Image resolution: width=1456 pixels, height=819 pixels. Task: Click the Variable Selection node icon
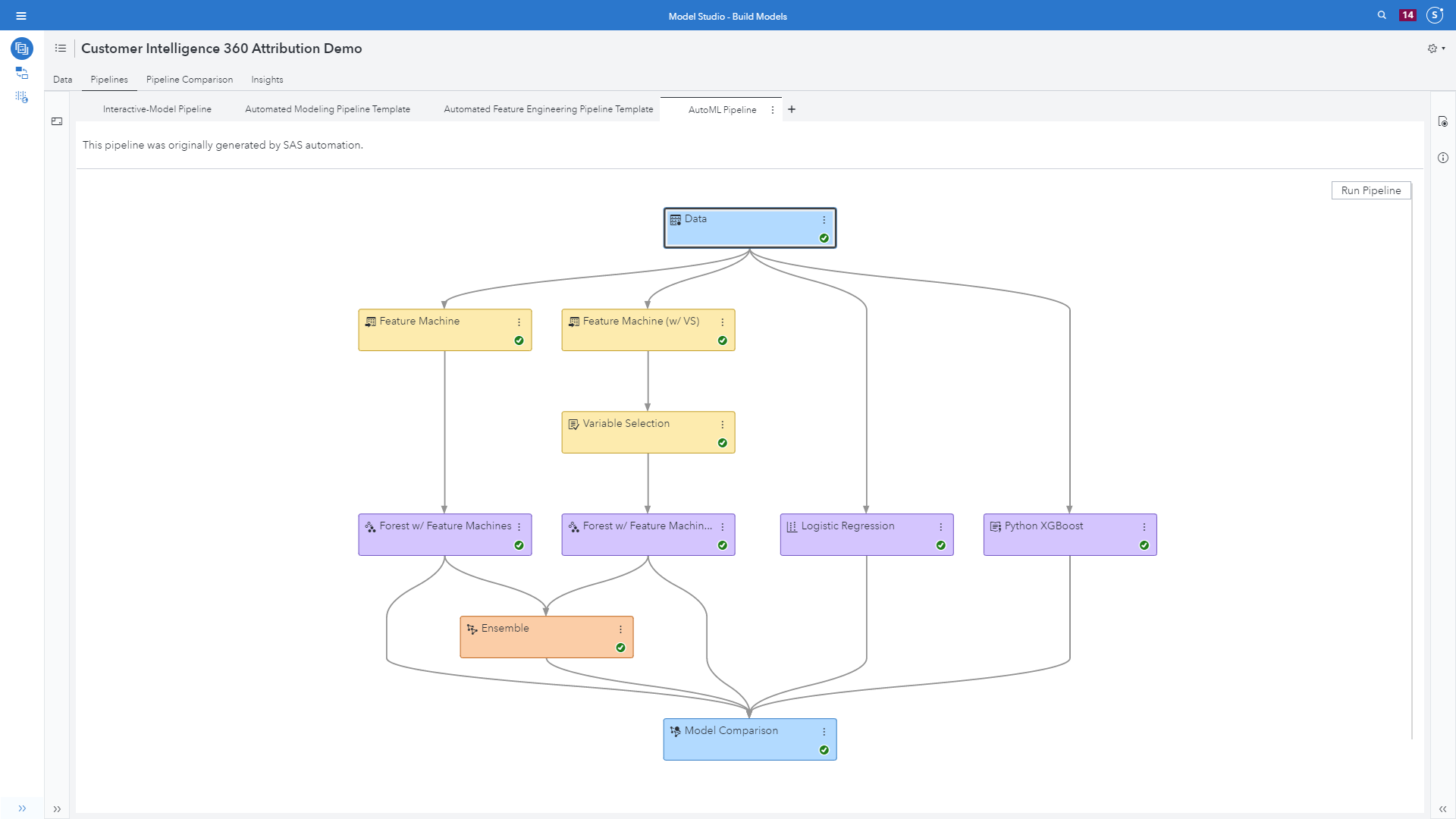[x=574, y=423]
